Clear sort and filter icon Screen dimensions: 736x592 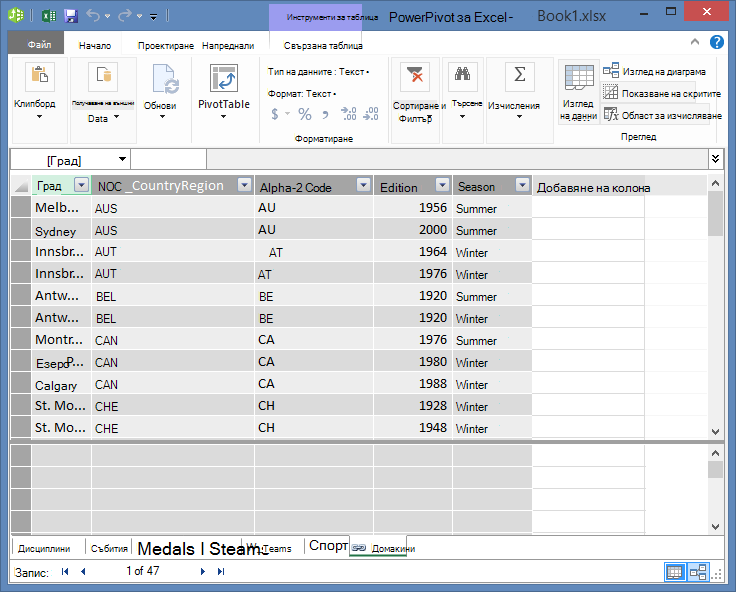pyautogui.click(x=415, y=76)
